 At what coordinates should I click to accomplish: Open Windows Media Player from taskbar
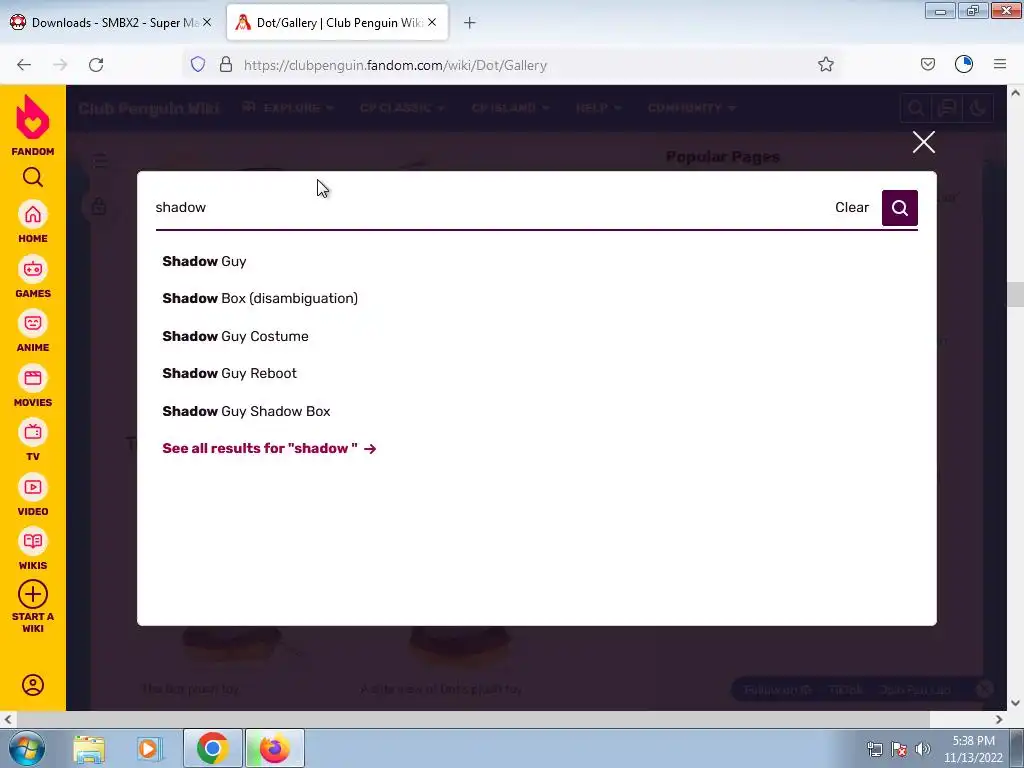(150, 748)
